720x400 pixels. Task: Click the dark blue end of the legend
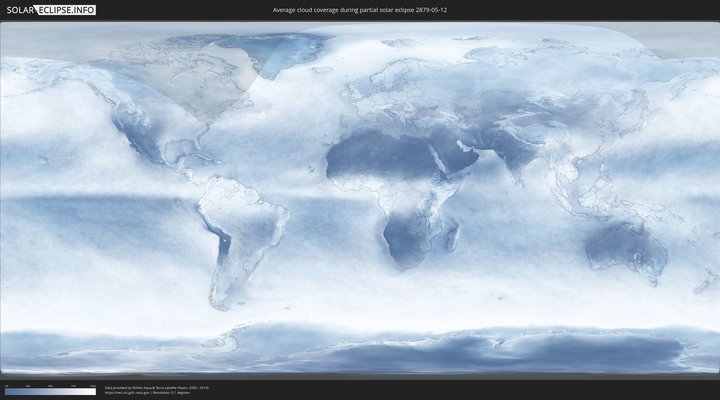tap(8, 391)
